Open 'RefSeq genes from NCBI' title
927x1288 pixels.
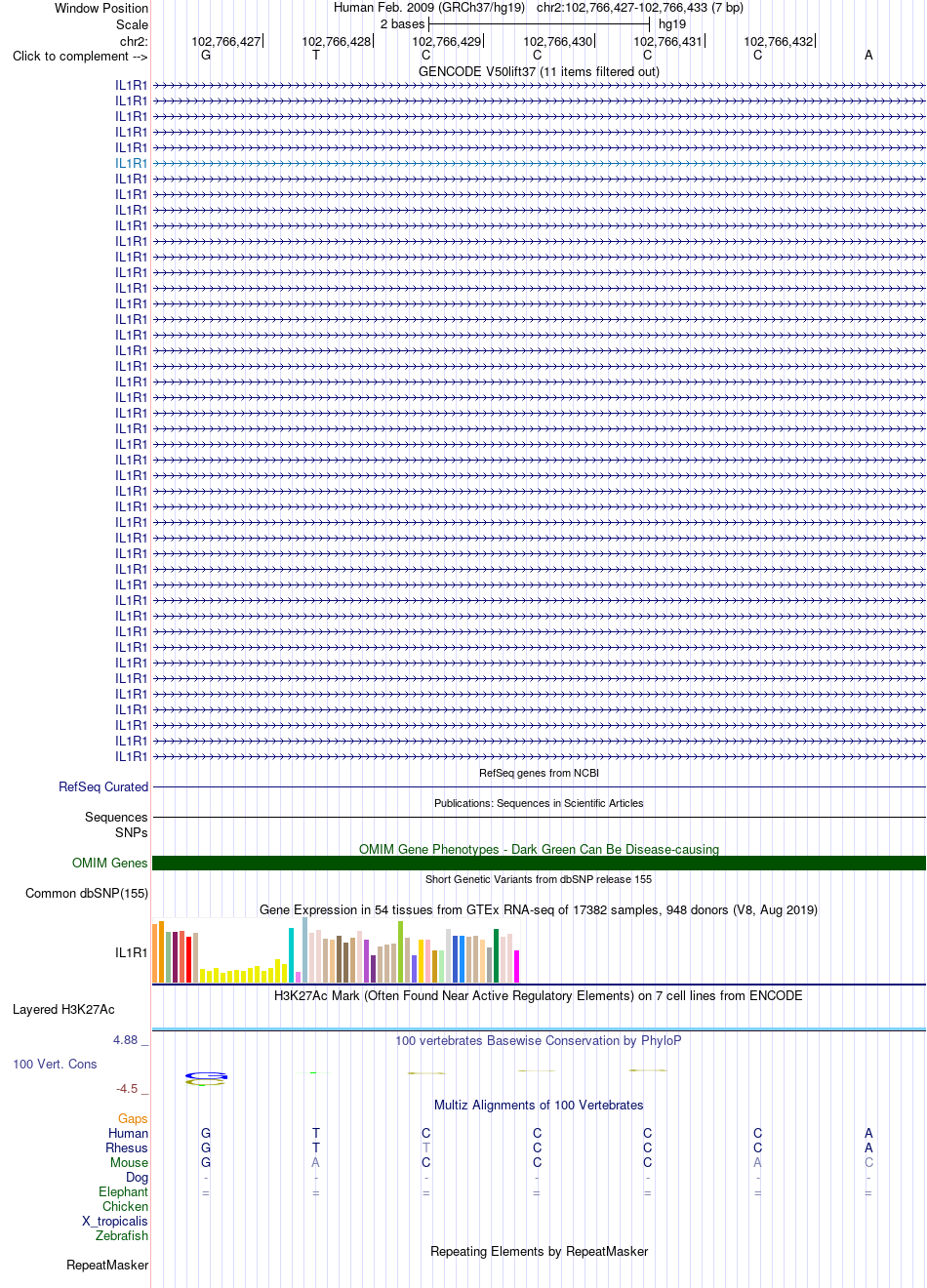539,773
